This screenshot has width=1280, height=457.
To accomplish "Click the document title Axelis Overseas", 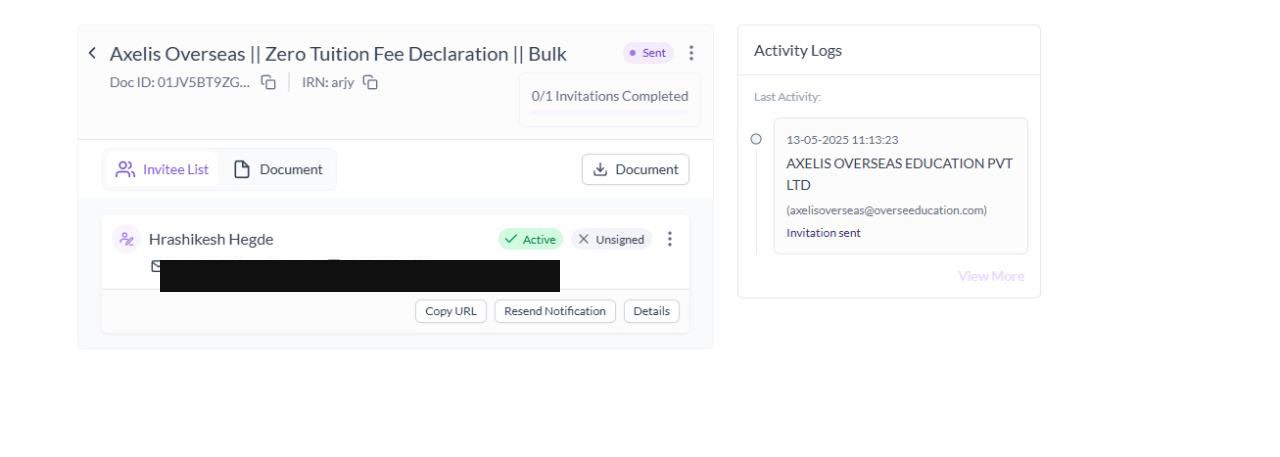I will [x=338, y=54].
